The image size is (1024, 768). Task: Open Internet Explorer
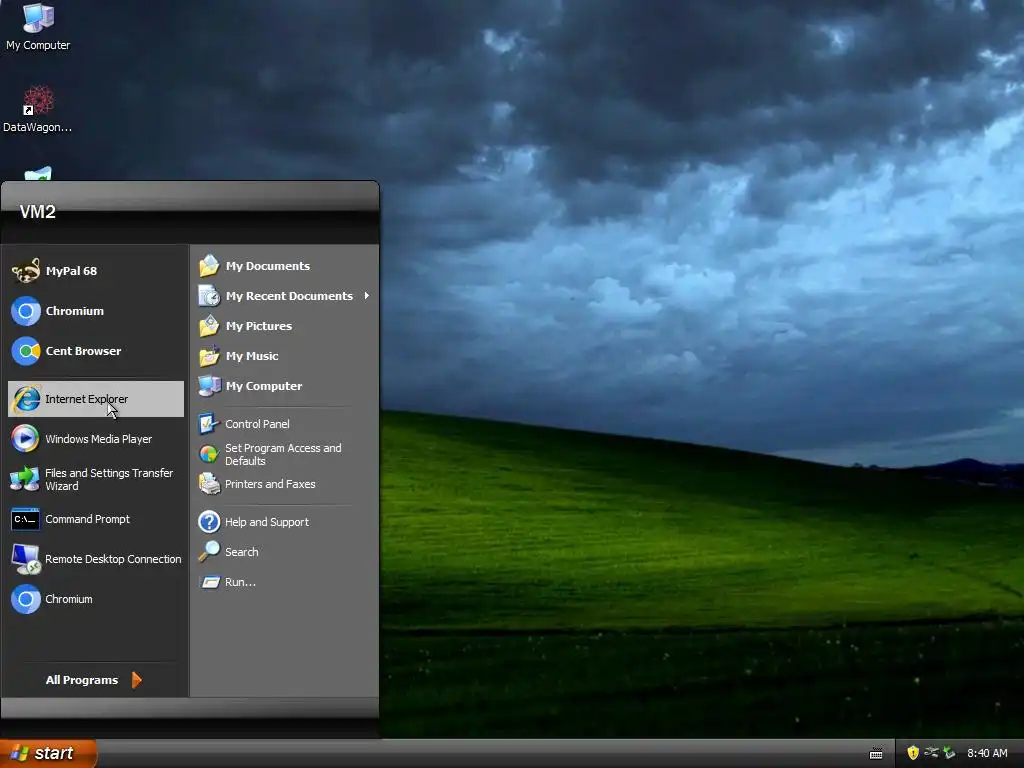[x=96, y=399]
